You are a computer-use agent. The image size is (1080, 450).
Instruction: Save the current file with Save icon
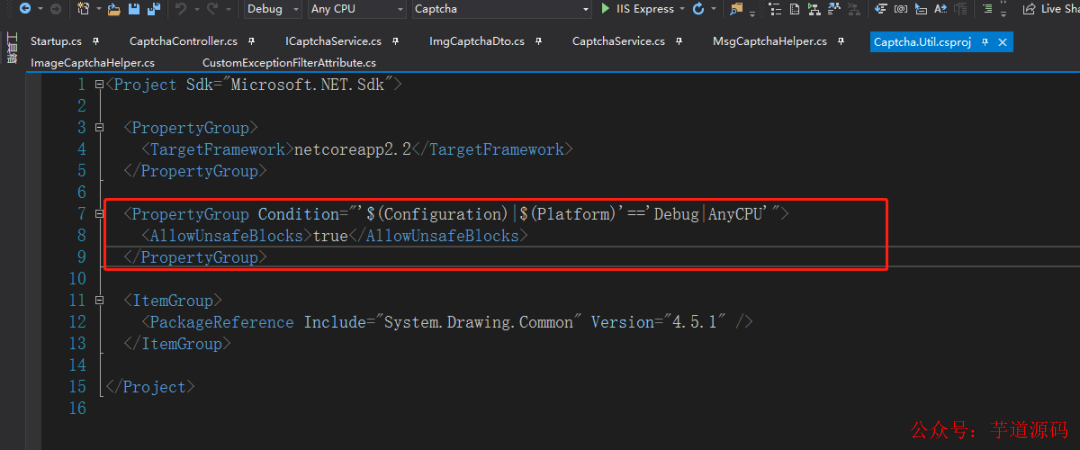point(134,9)
